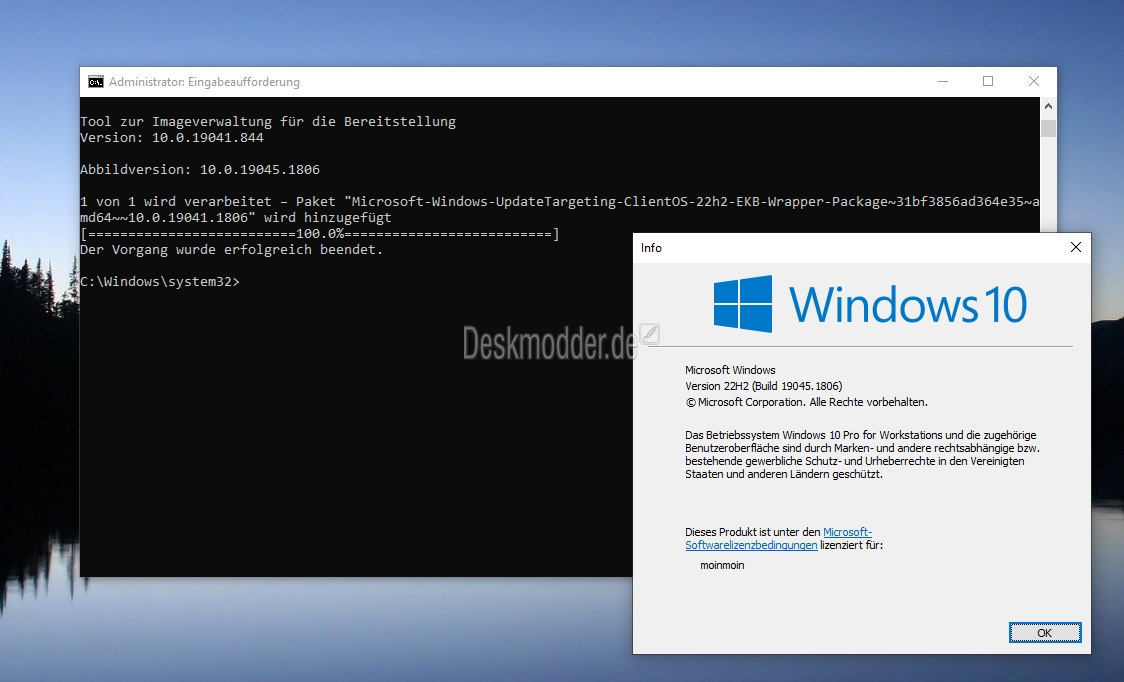Click the C:\Windows\system32> prompt line

[x=160, y=282]
